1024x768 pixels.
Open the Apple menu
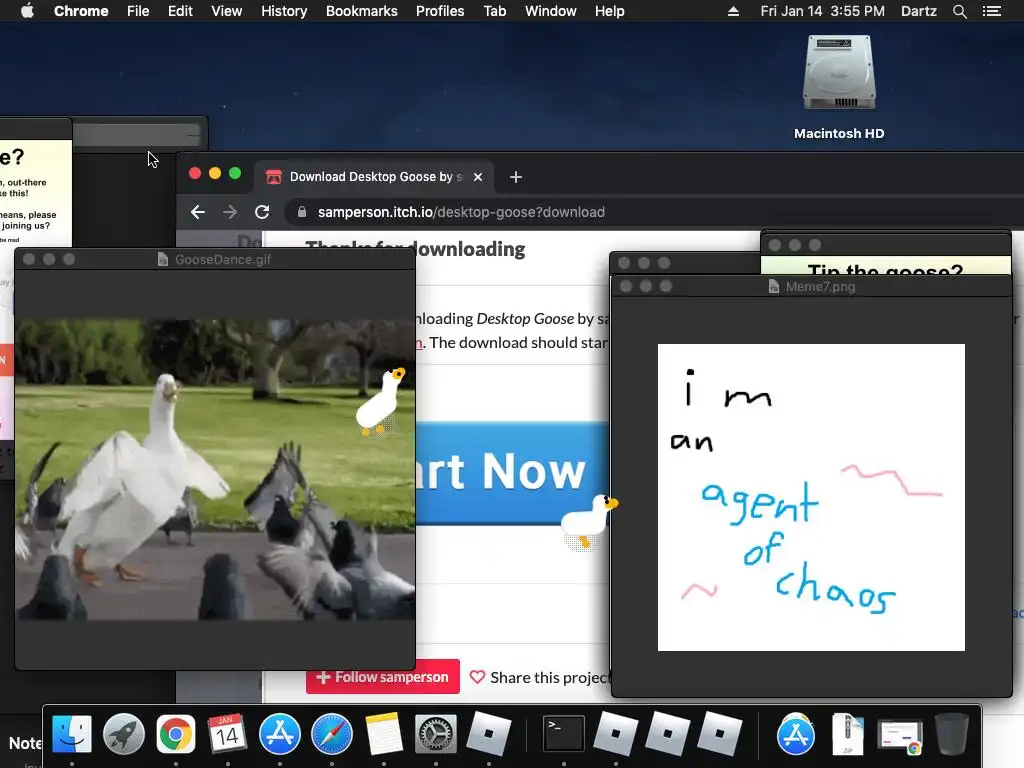(x=27, y=11)
